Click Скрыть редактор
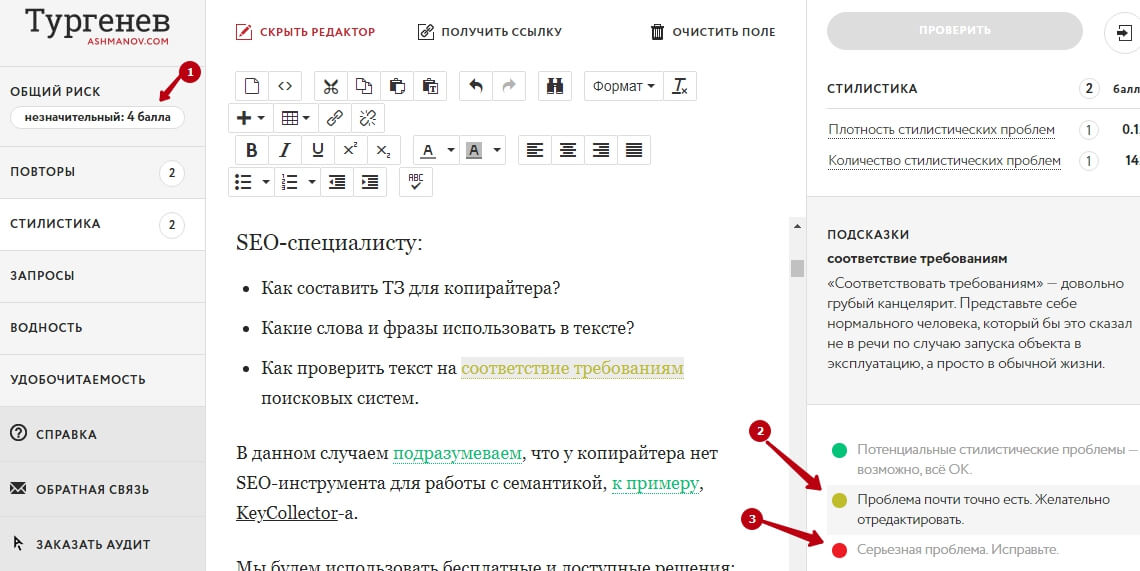 305,32
